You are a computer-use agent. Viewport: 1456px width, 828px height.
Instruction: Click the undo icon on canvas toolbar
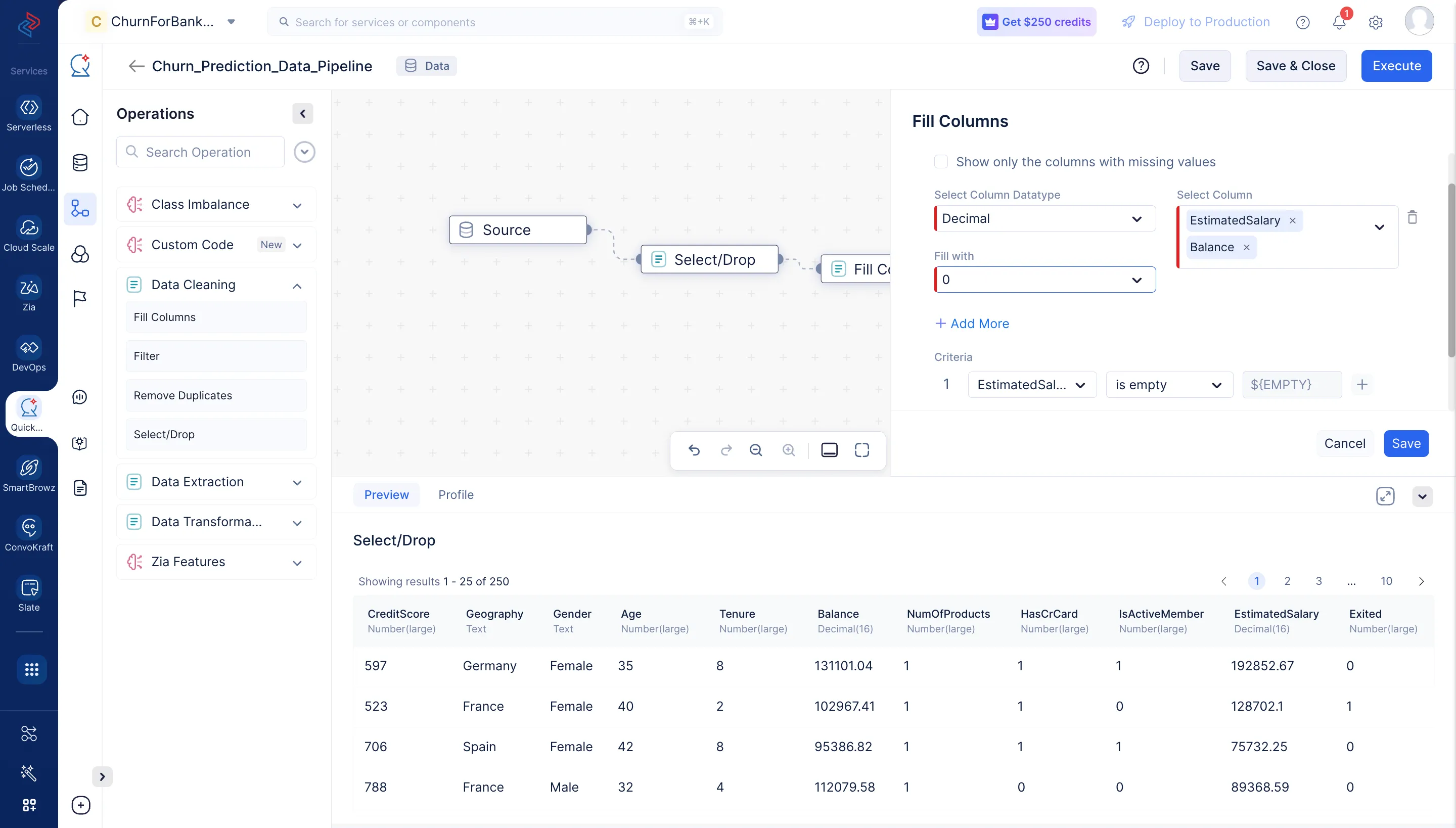694,450
